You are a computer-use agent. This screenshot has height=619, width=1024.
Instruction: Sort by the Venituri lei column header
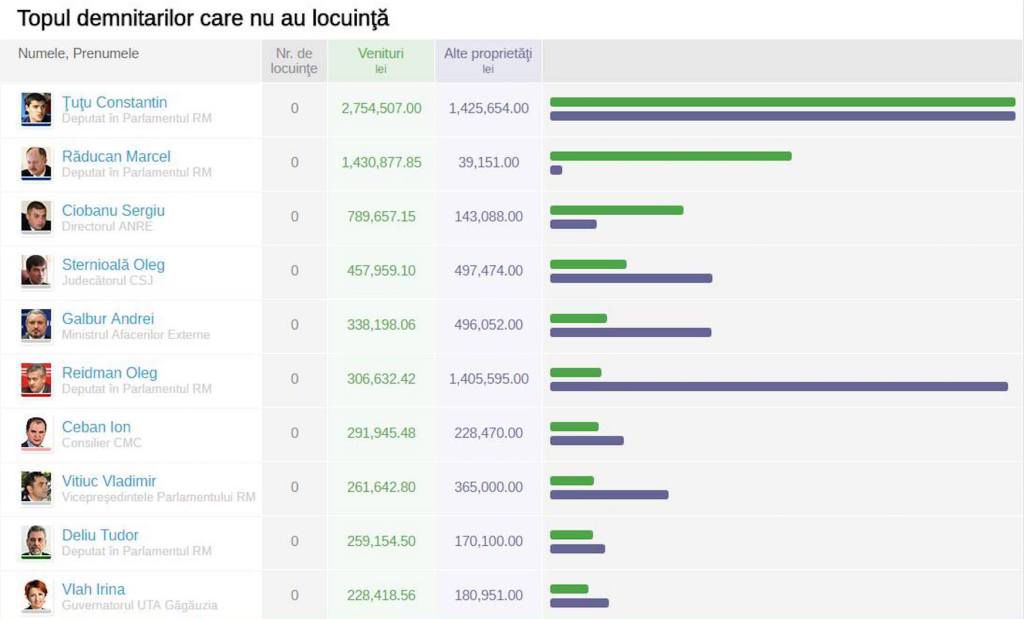(381, 61)
